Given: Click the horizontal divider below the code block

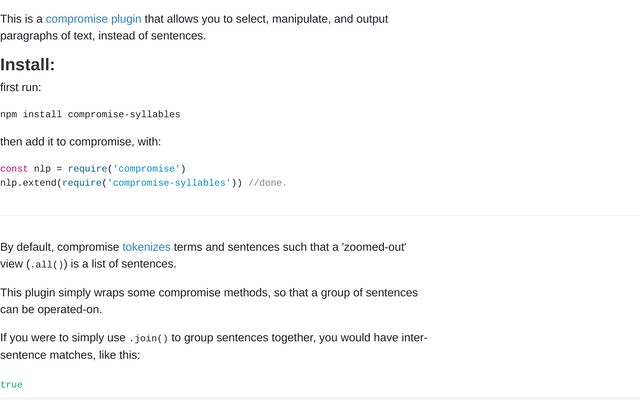Looking at the screenshot, I should [x=320, y=215].
